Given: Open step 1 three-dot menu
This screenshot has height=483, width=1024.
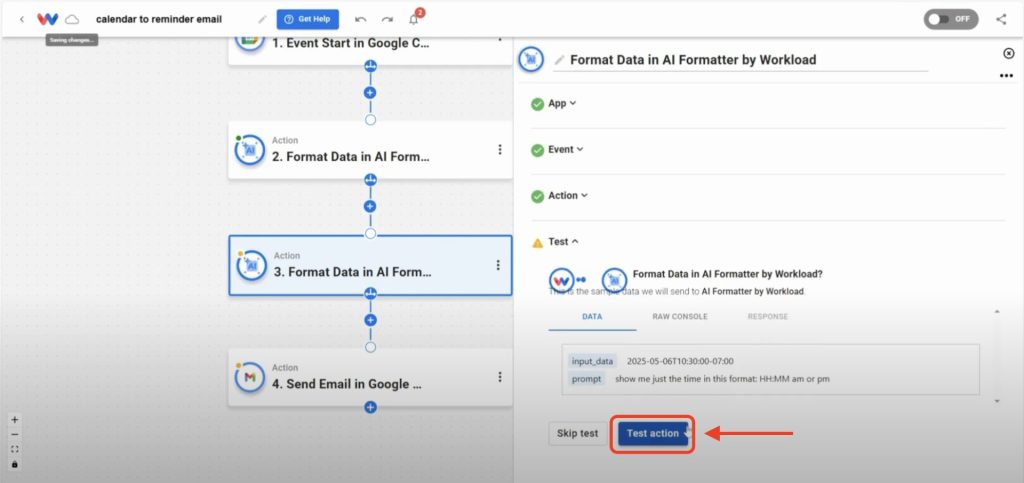Looking at the screenshot, I should point(500,39).
